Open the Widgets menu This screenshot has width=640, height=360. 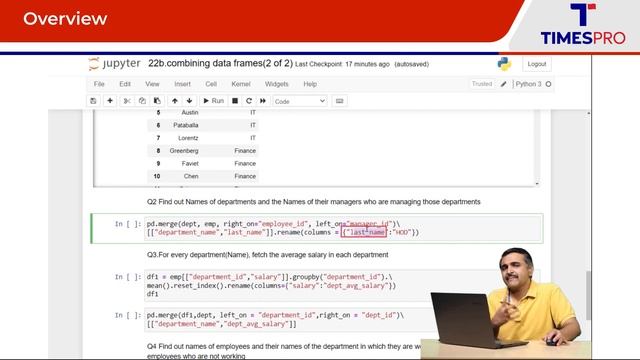pos(277,84)
